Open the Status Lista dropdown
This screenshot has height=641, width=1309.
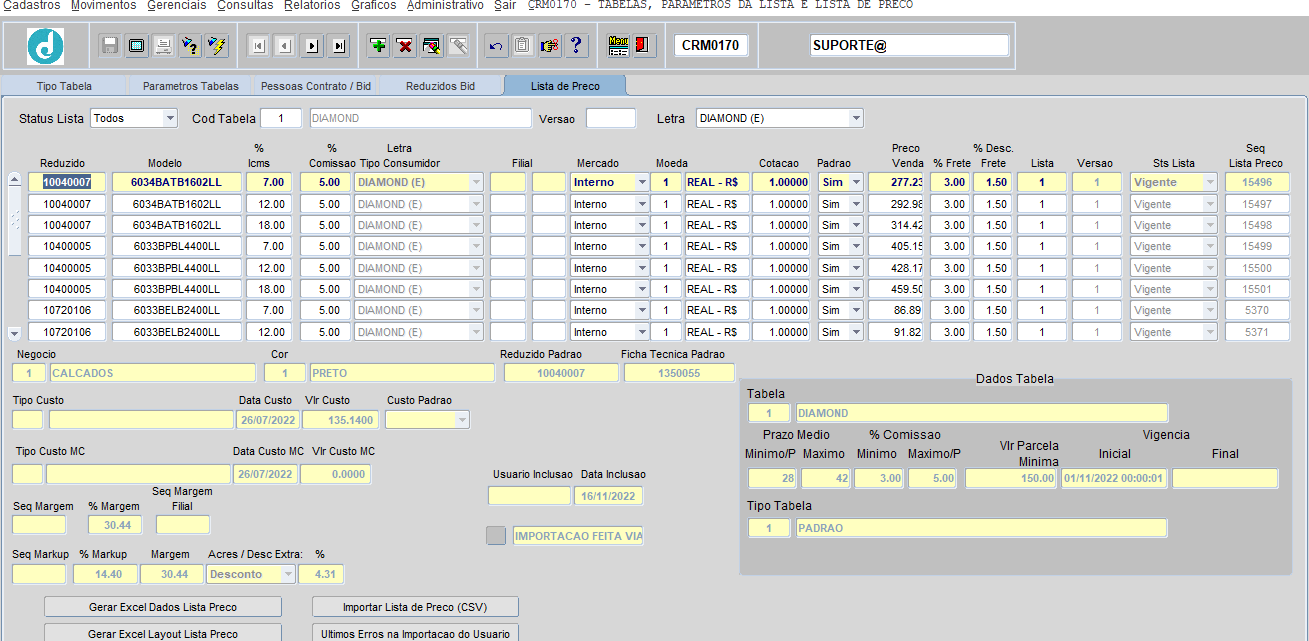(x=170, y=118)
